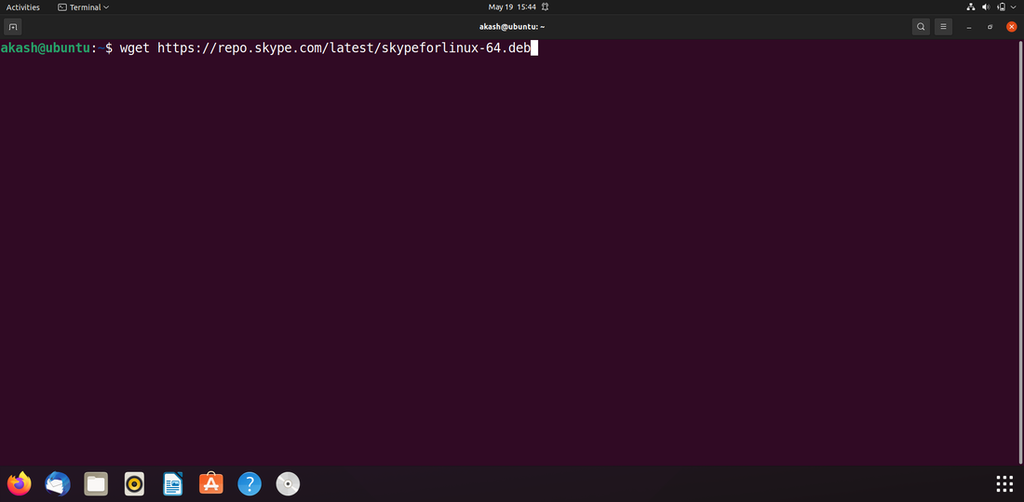Viewport: 1024px width, 502px height.
Task: Expand system menu arrow
Action: pos(1013,7)
